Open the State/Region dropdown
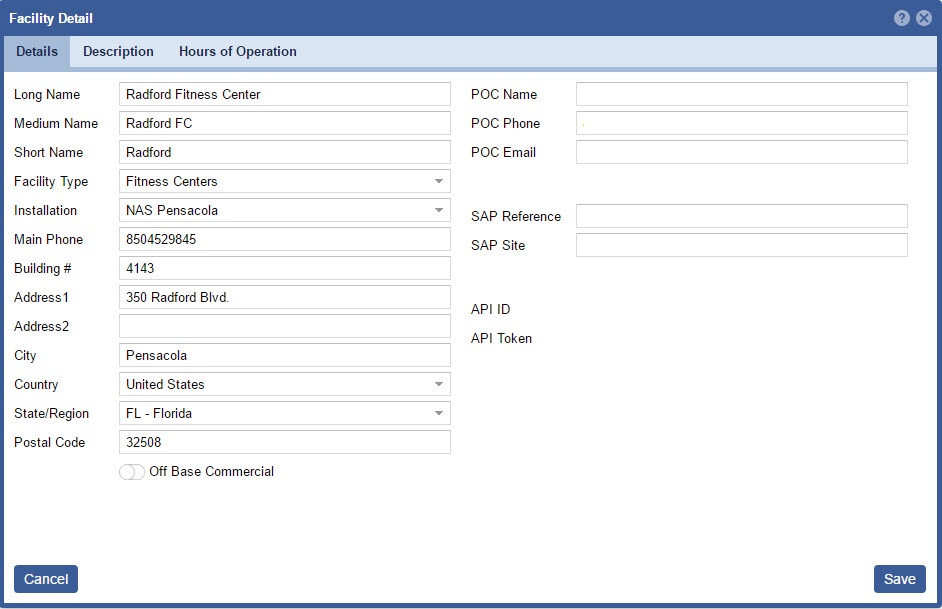The image size is (942, 609). click(438, 414)
